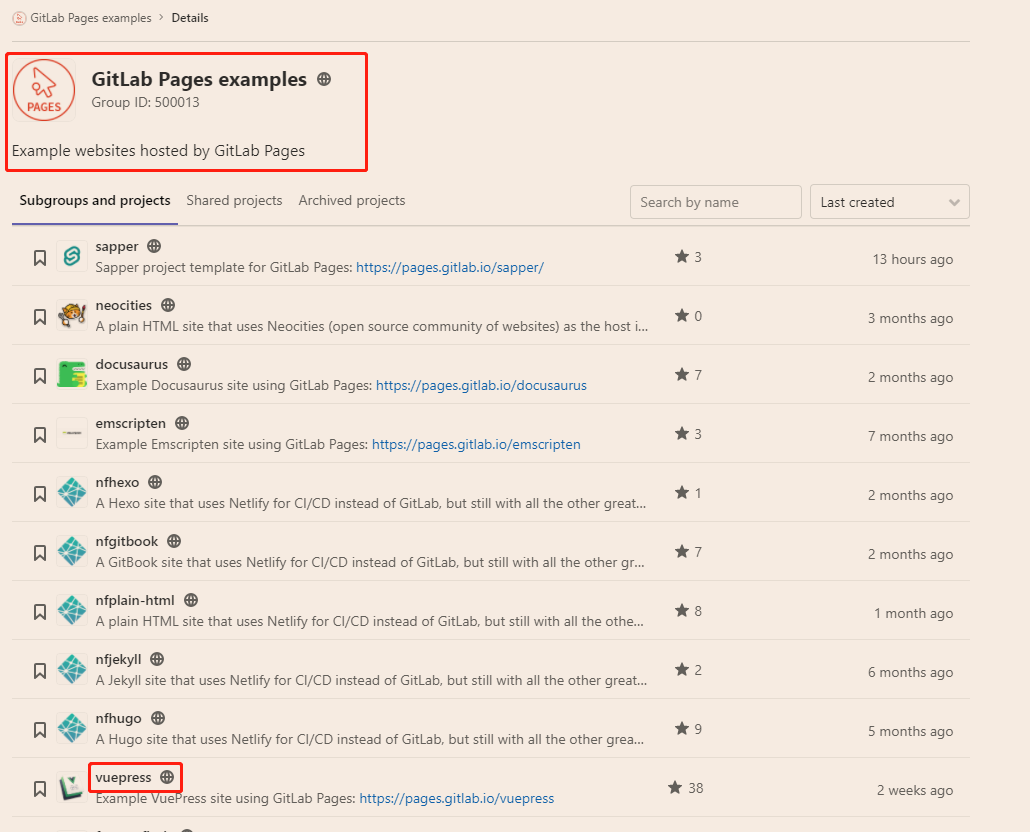The width and height of the screenshot is (1030, 832).
Task: Click the globe visibility icon next to nfgitbook
Action: coord(174,541)
